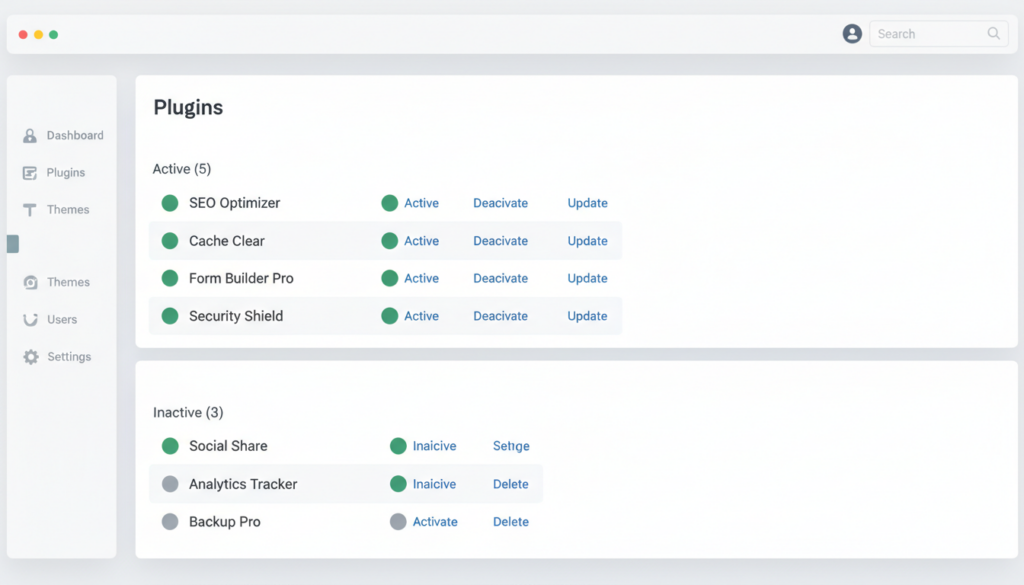Open Plugins via its sidebar icon
Viewport: 1024px width, 585px height.
(x=29, y=173)
